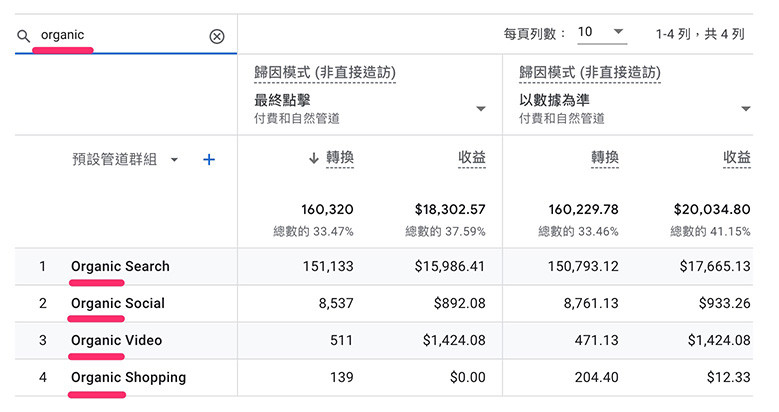This screenshot has width=779, height=412.
Task: Open the rows per page dropdown
Action: (x=601, y=32)
